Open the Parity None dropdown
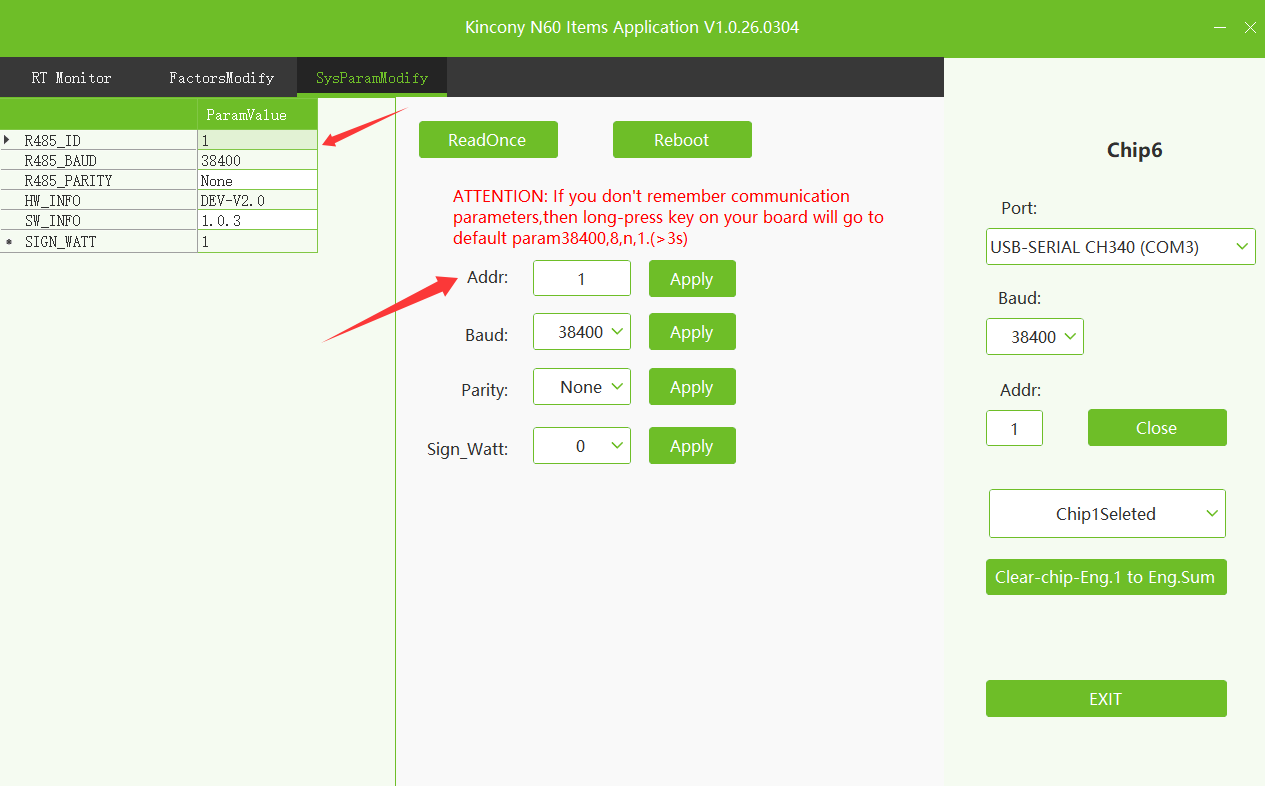The height and width of the screenshot is (786, 1265). [x=582, y=387]
